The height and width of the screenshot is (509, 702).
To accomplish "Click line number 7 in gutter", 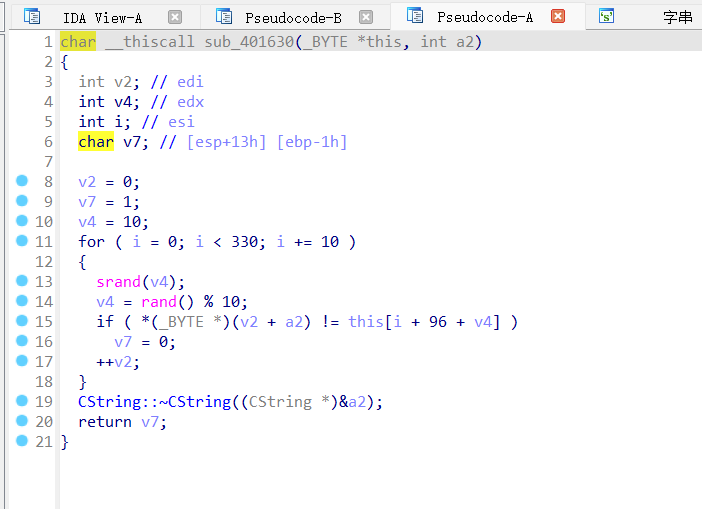I will (48, 162).
